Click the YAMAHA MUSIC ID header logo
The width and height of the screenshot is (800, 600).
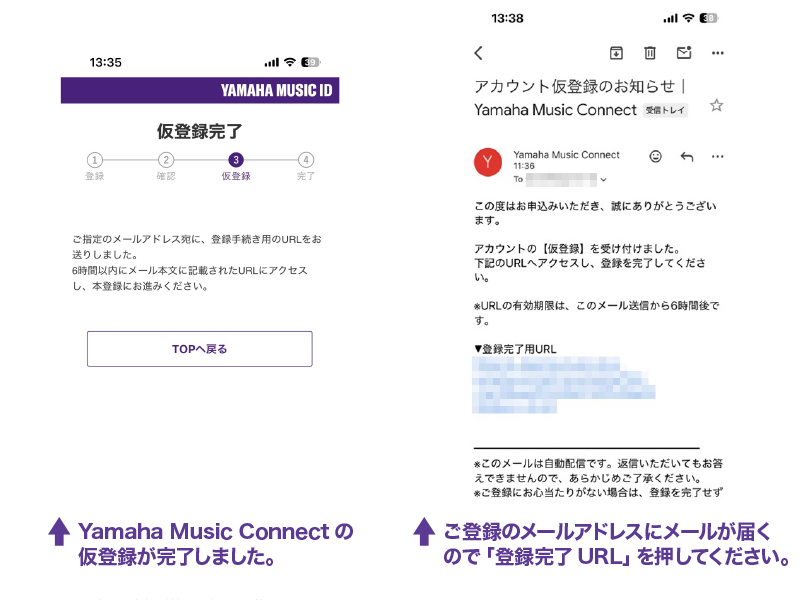pos(276,90)
